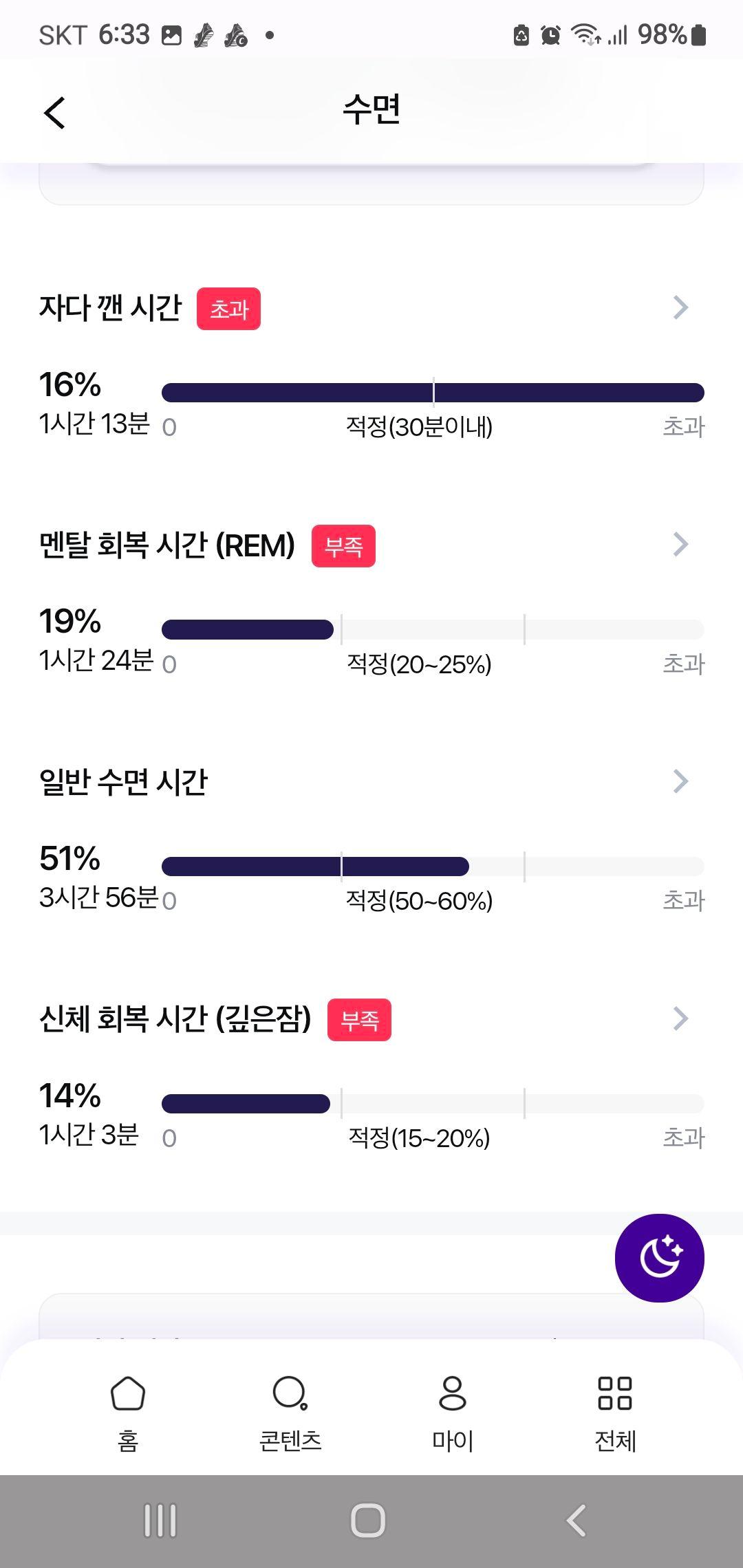Expand 멘탈 회복 시간 (REM) chevron
This screenshot has height=1568, width=743.
coord(680,544)
